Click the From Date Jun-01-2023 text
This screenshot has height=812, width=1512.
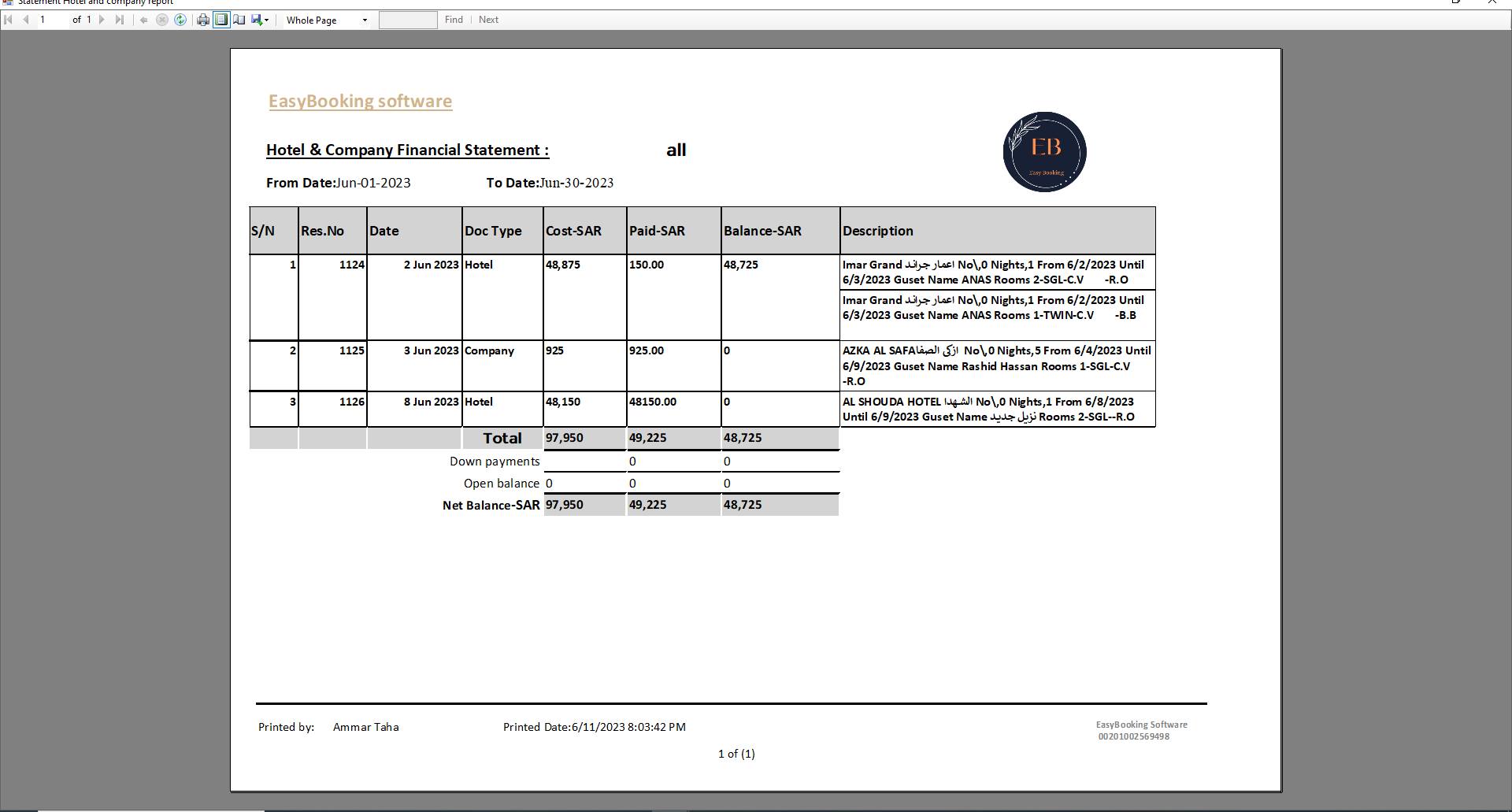click(338, 183)
